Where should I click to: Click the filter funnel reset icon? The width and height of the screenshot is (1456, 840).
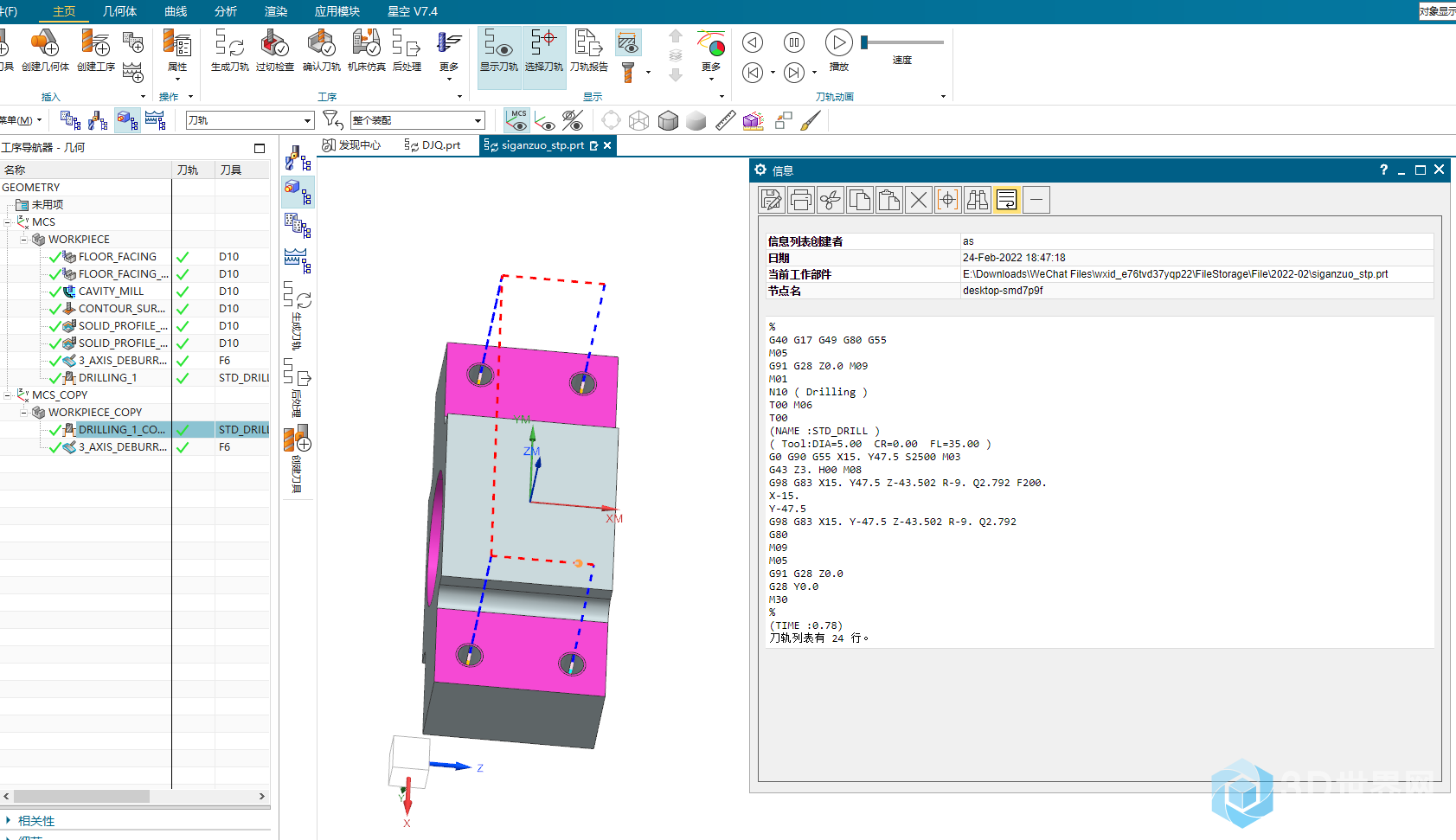pyautogui.click(x=333, y=120)
